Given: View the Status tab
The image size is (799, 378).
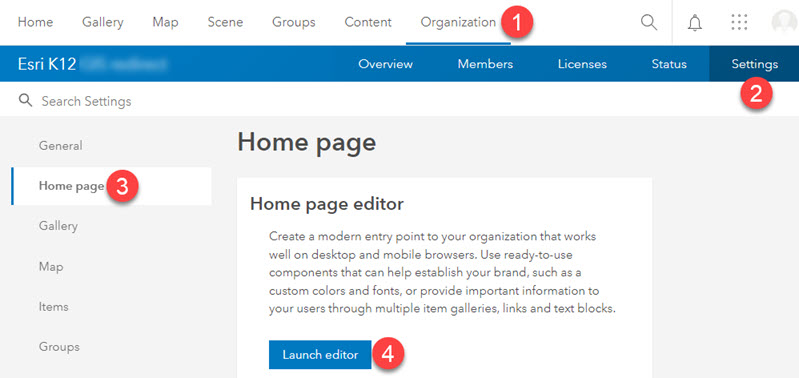Looking at the screenshot, I should (x=669, y=64).
